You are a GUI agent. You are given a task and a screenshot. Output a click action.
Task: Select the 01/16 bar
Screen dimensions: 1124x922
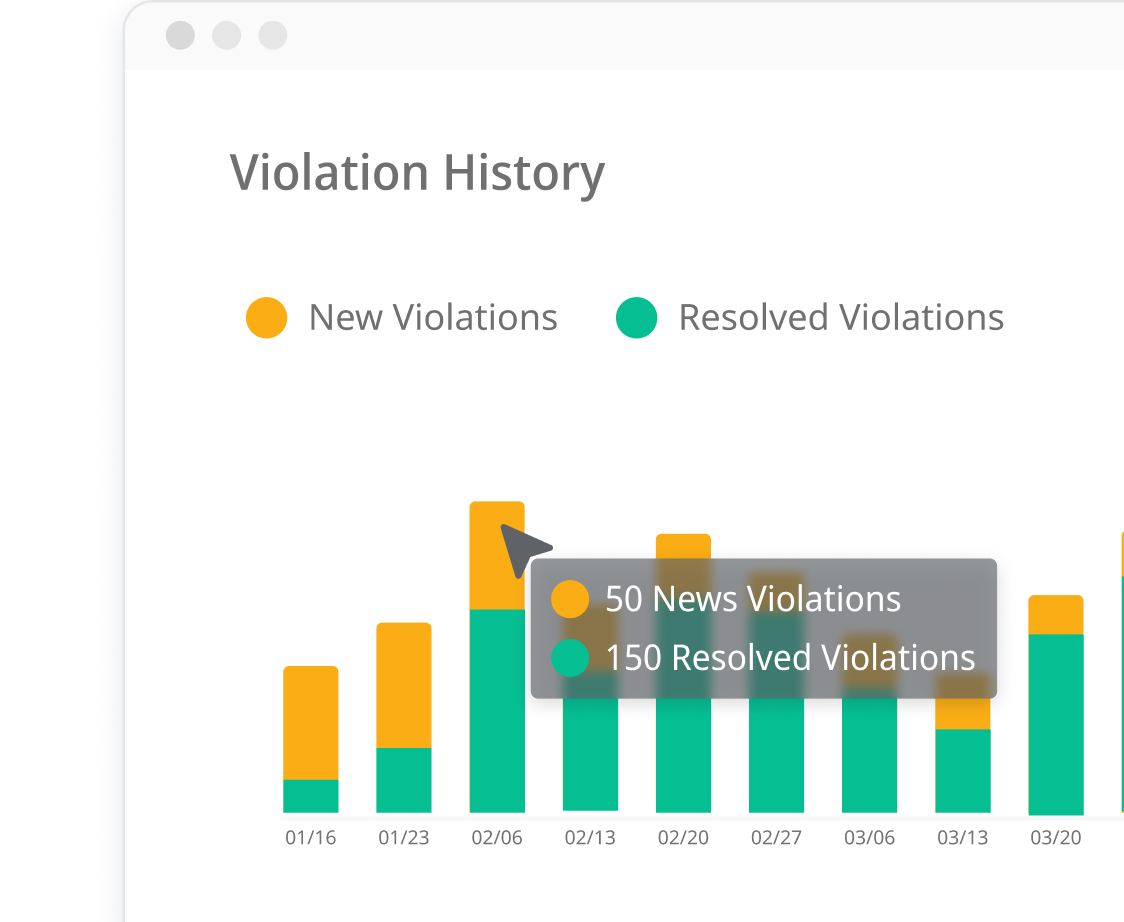311,740
